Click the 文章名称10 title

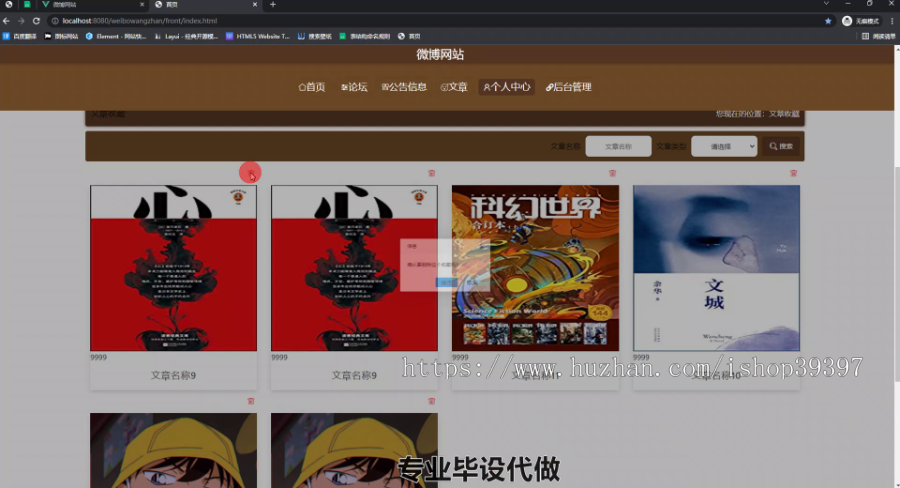click(716, 375)
